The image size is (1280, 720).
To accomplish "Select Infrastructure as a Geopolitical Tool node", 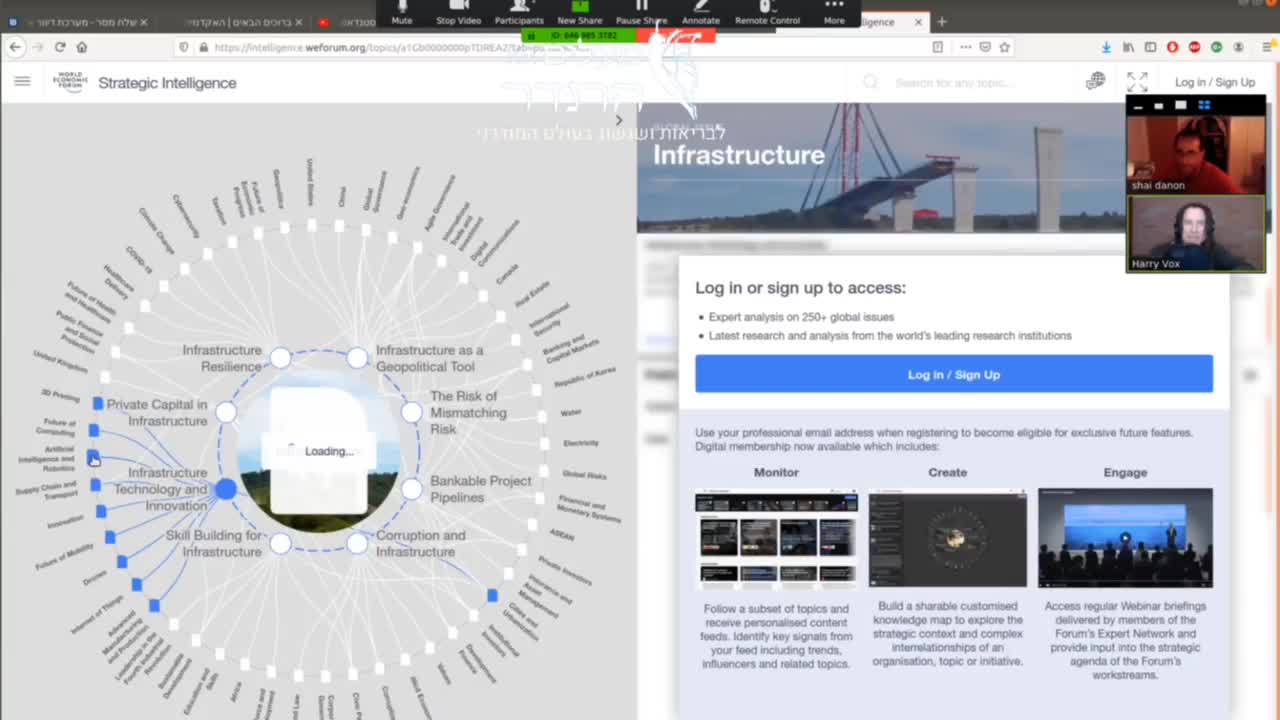I will [x=357, y=358].
